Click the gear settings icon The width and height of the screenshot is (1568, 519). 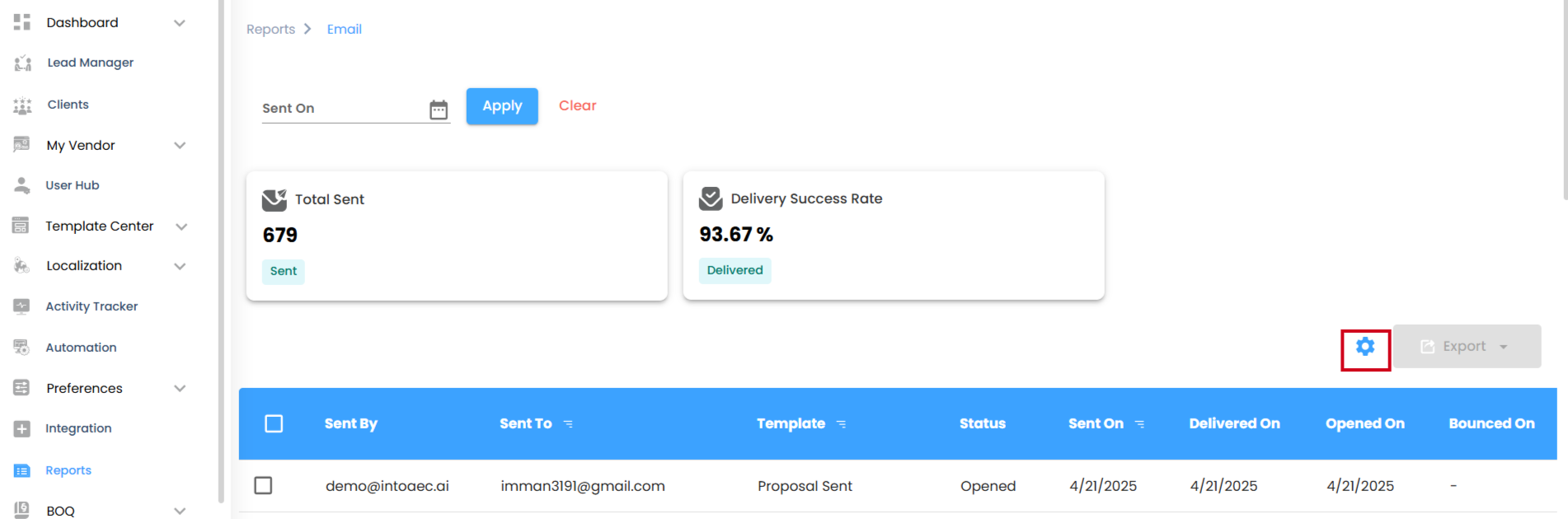pos(1365,347)
